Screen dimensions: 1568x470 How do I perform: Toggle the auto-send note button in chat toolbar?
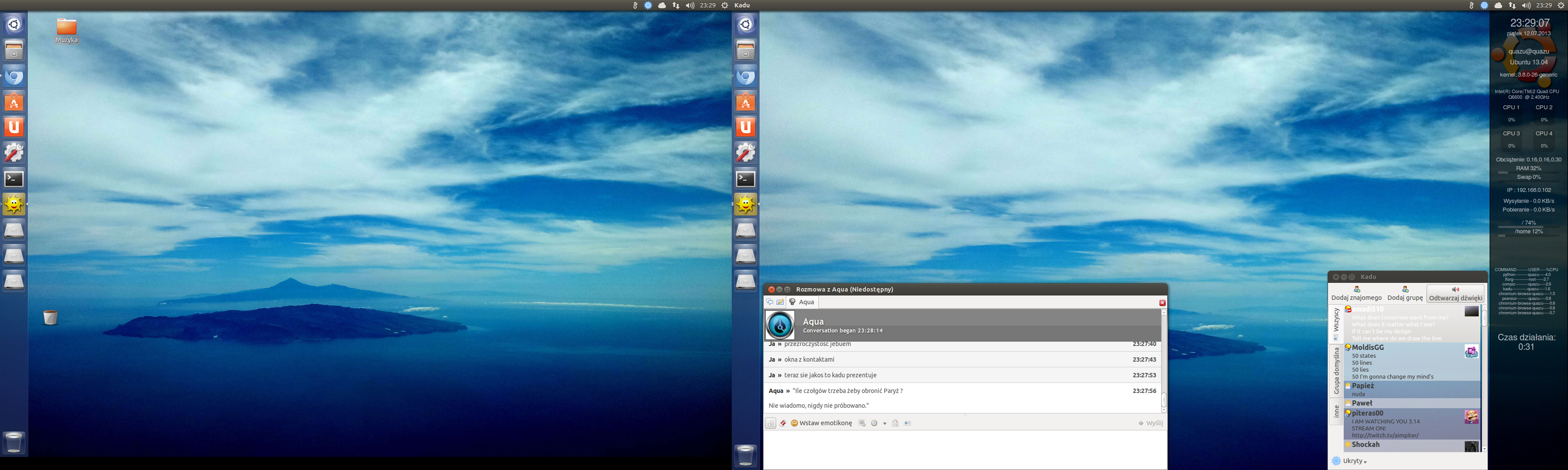[770, 423]
